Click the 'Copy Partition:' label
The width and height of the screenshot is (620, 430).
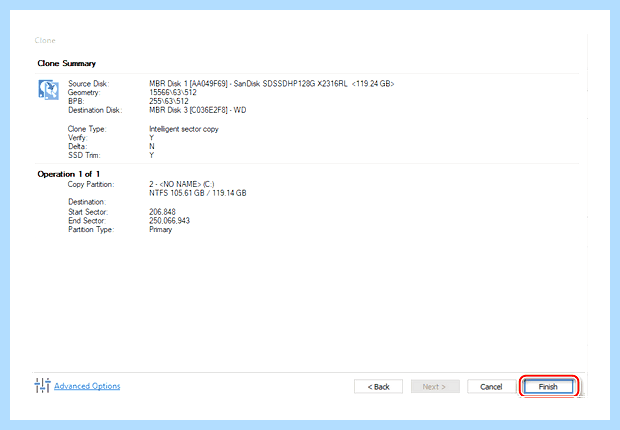[91, 184]
